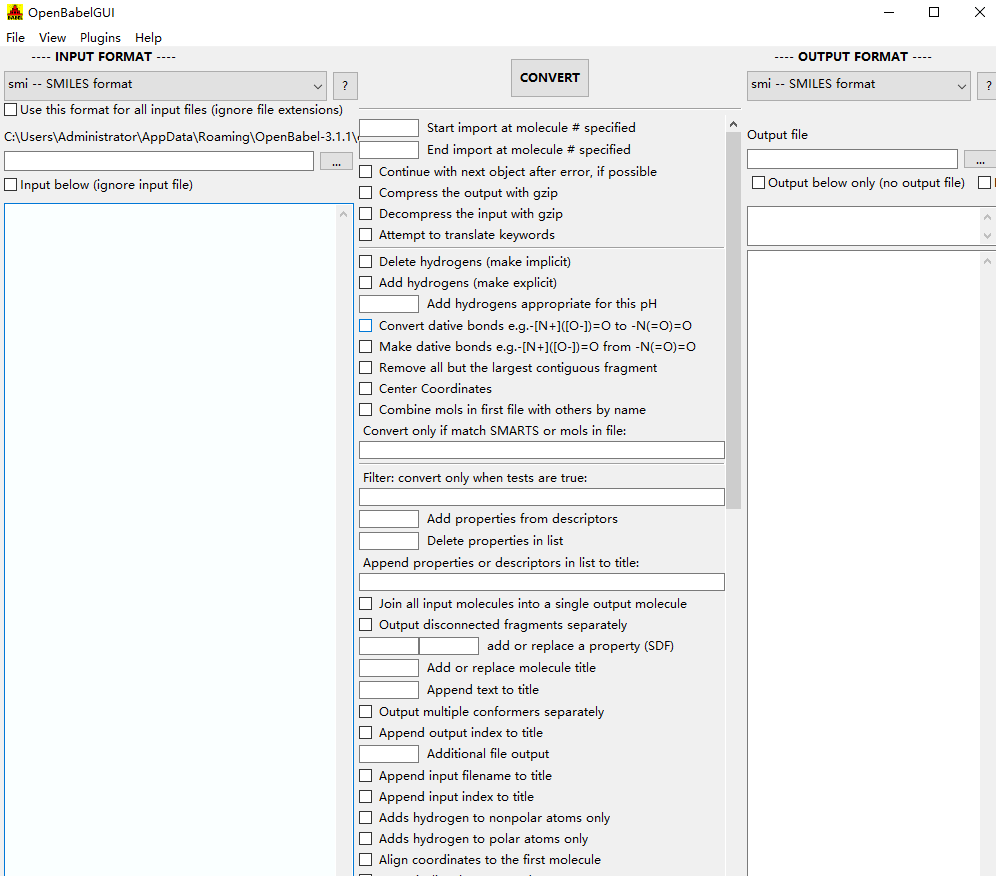Click the input file browse button
This screenshot has width=996, height=876.
[336, 161]
